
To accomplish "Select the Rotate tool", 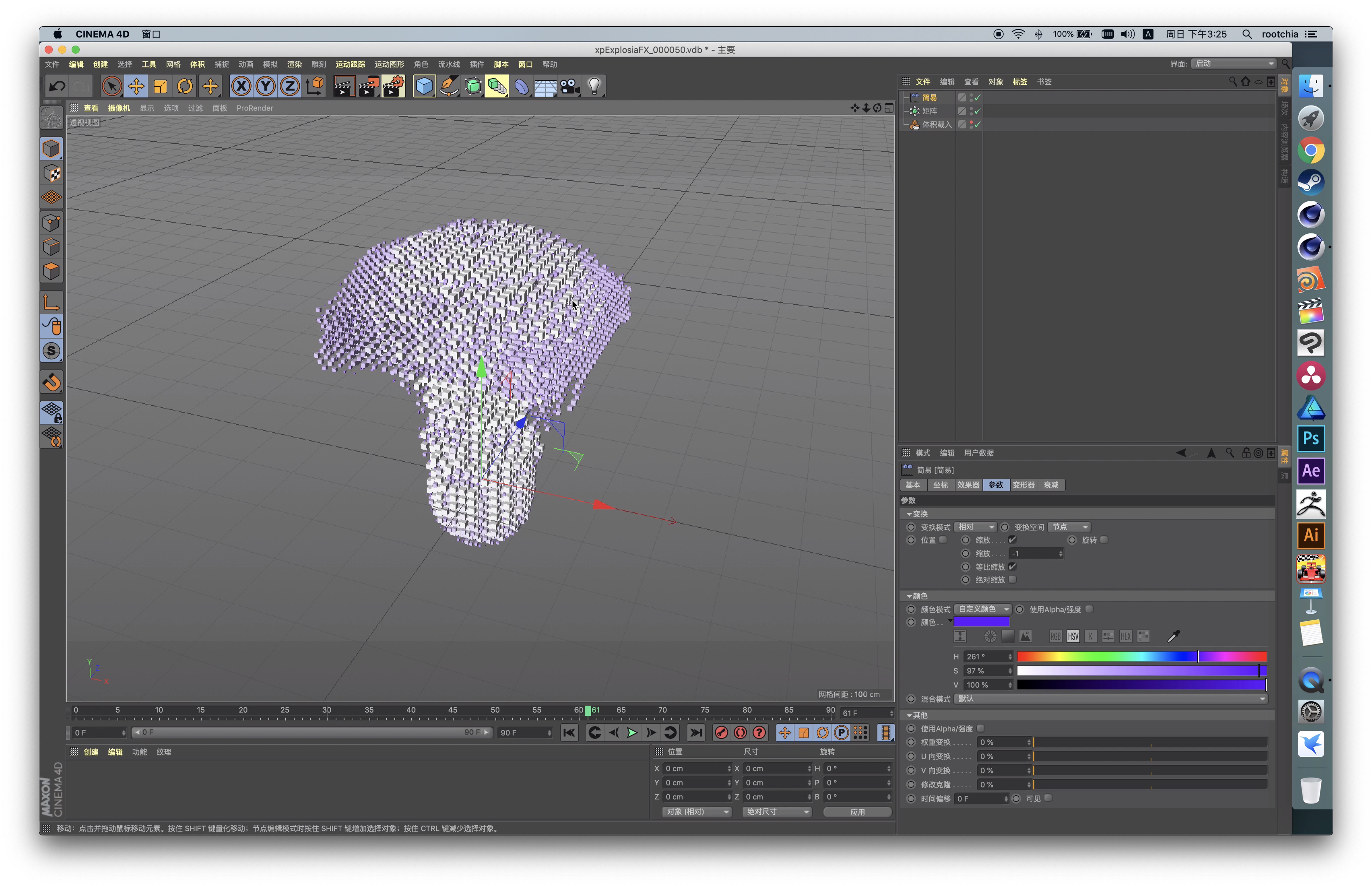I will [184, 86].
